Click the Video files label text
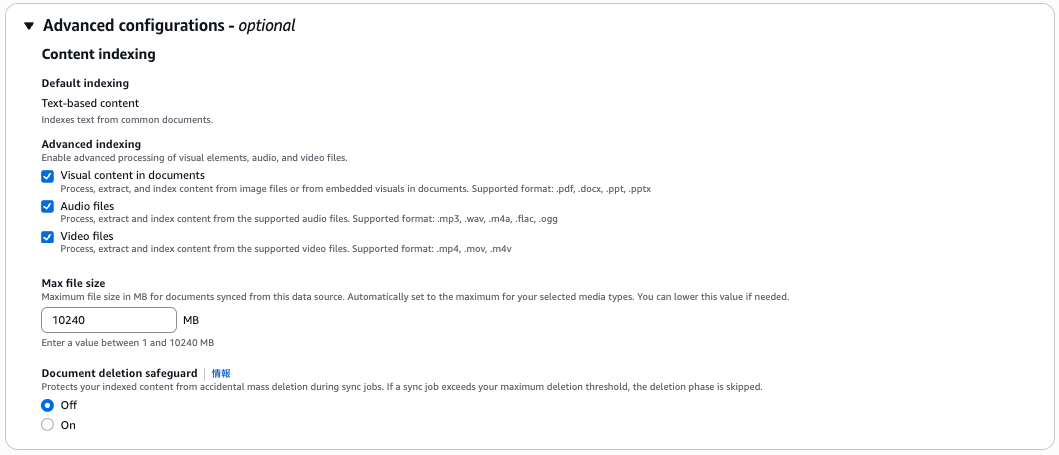 pos(87,236)
